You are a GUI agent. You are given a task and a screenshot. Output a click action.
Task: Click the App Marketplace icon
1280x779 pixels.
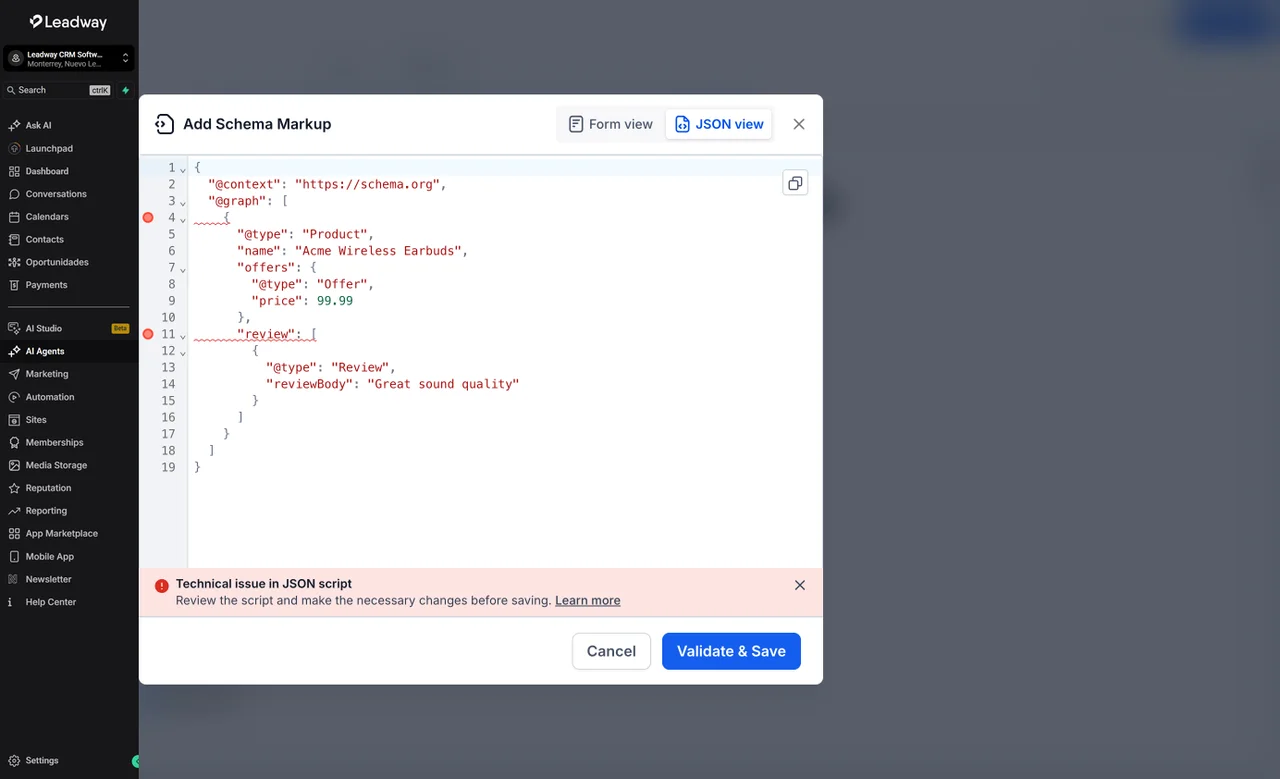pos(14,533)
